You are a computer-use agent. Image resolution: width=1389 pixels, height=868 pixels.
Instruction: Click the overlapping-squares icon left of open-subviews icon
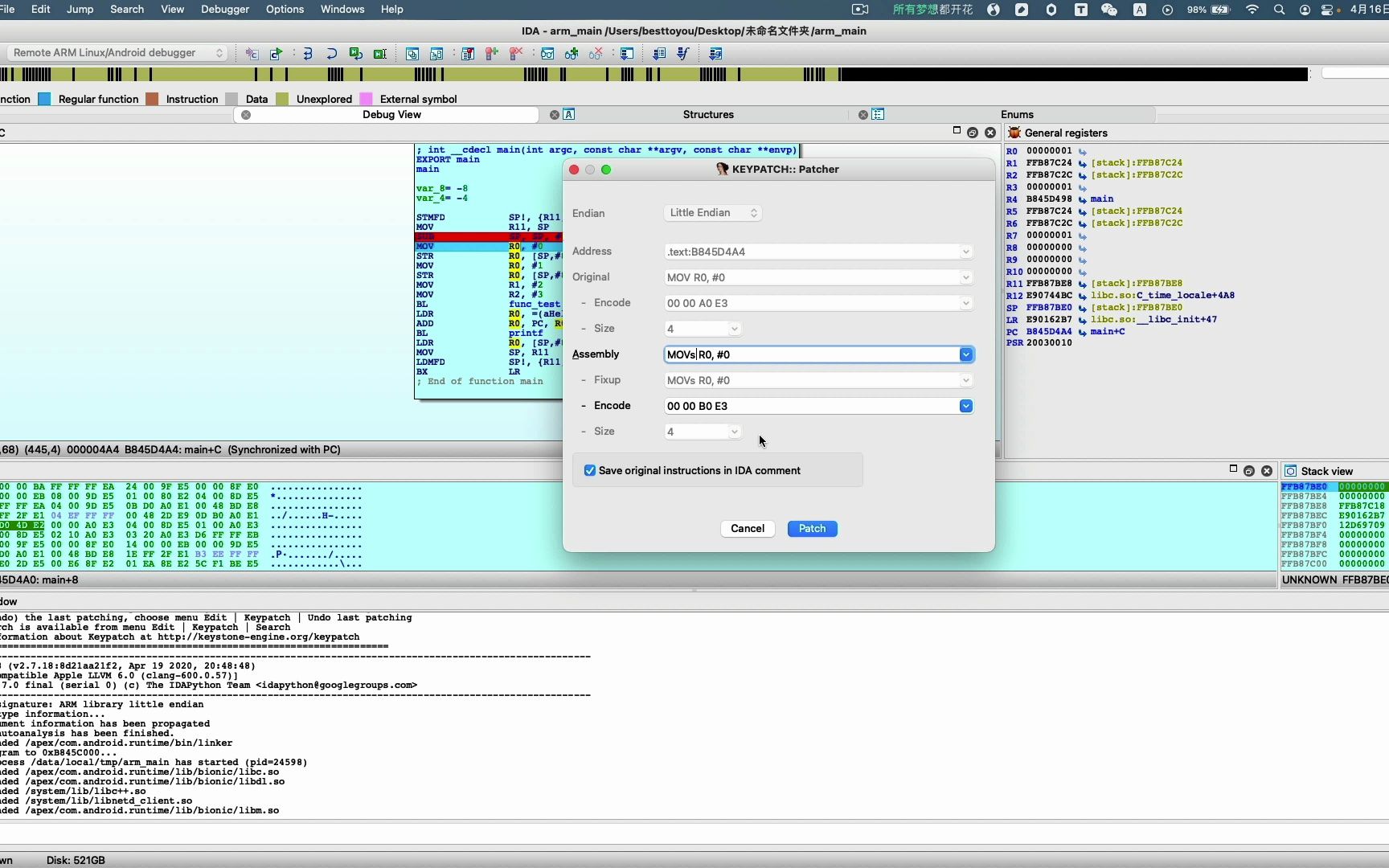[412, 54]
